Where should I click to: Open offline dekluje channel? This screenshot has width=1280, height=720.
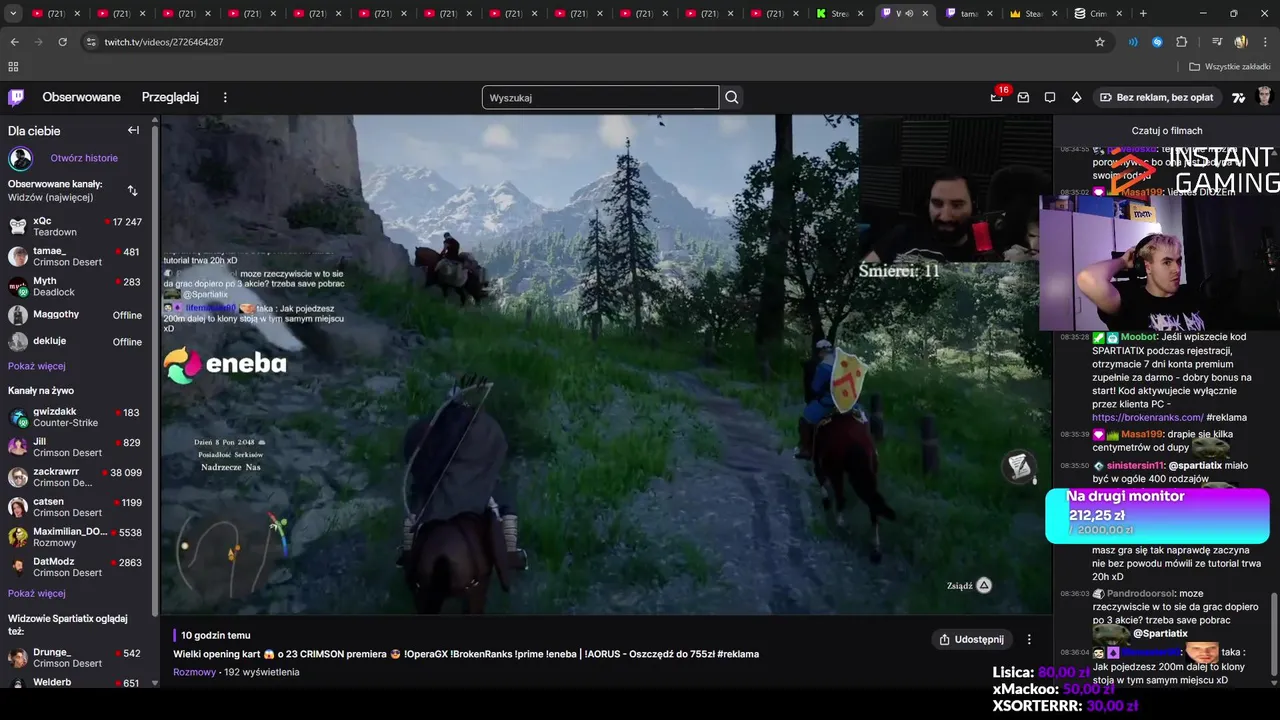pyautogui.click(x=75, y=341)
